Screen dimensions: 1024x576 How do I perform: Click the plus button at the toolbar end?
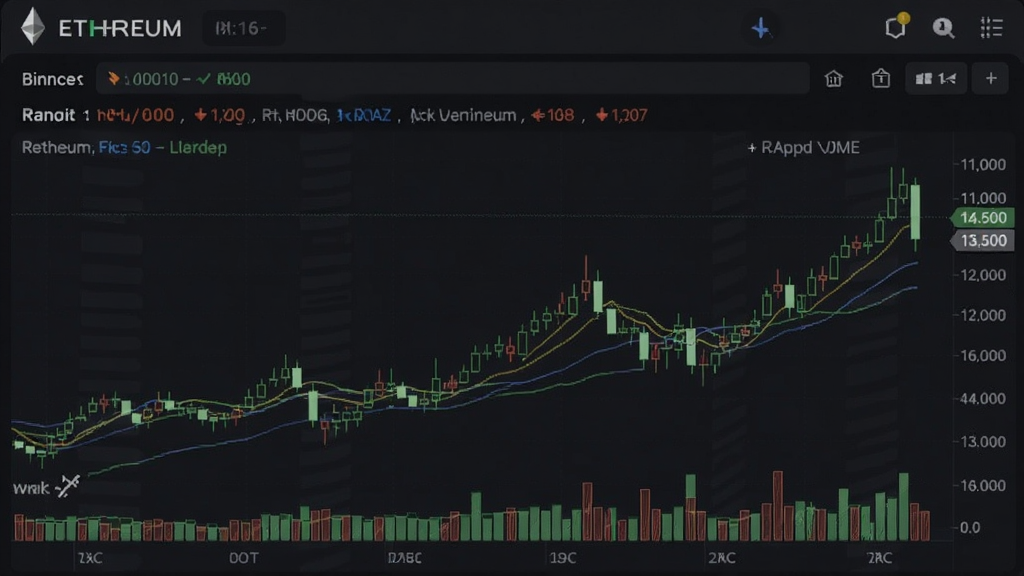pyautogui.click(x=991, y=79)
